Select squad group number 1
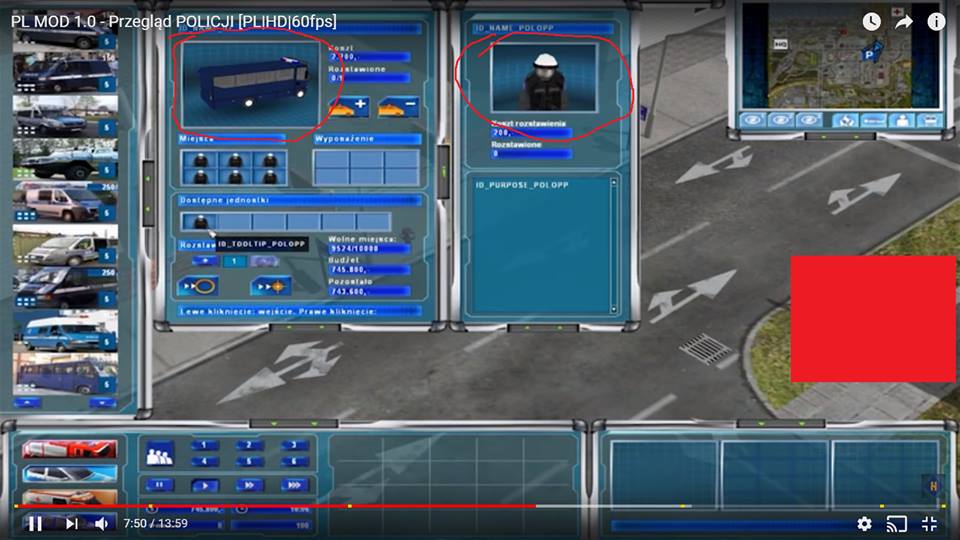This screenshot has height=540, width=960. coord(204,445)
